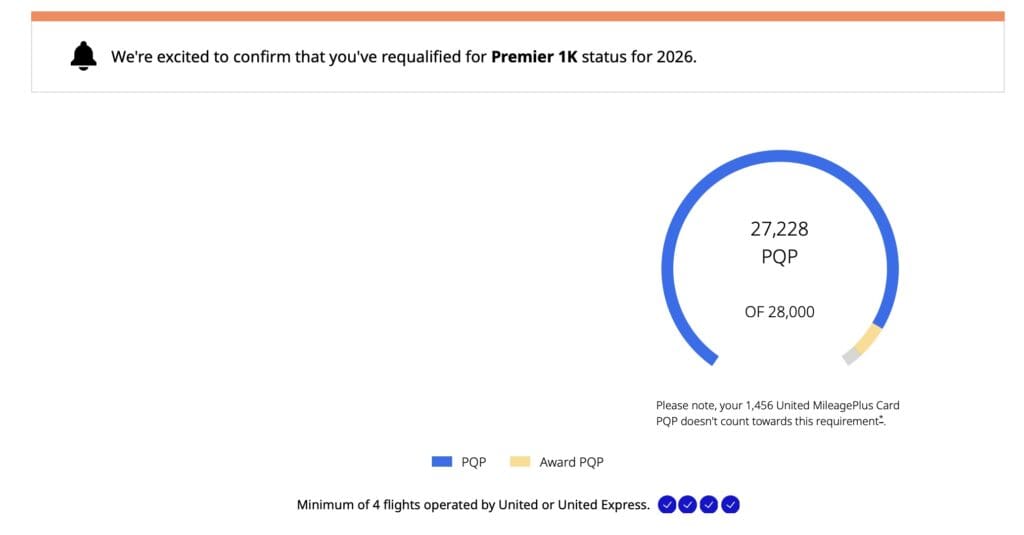This screenshot has height=535, width=1024.
Task: Click the MileagePlus Card PQP note
Action: pyautogui.click(x=770, y=413)
